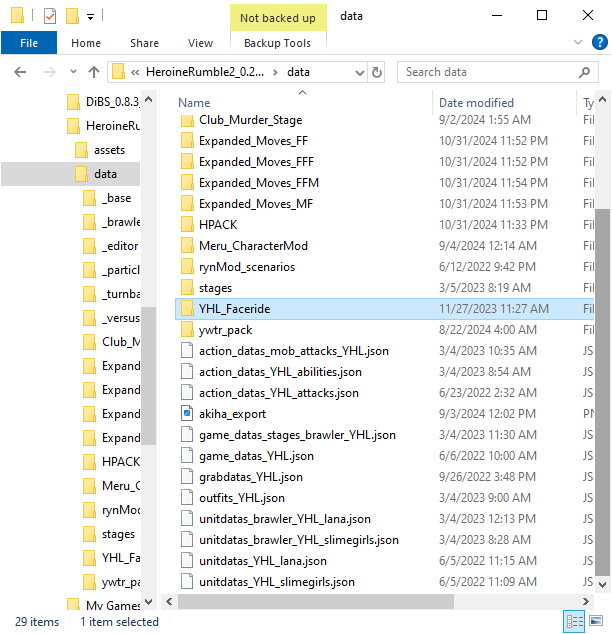
Task: Select the akiha_export image file
Action: pos(232,414)
